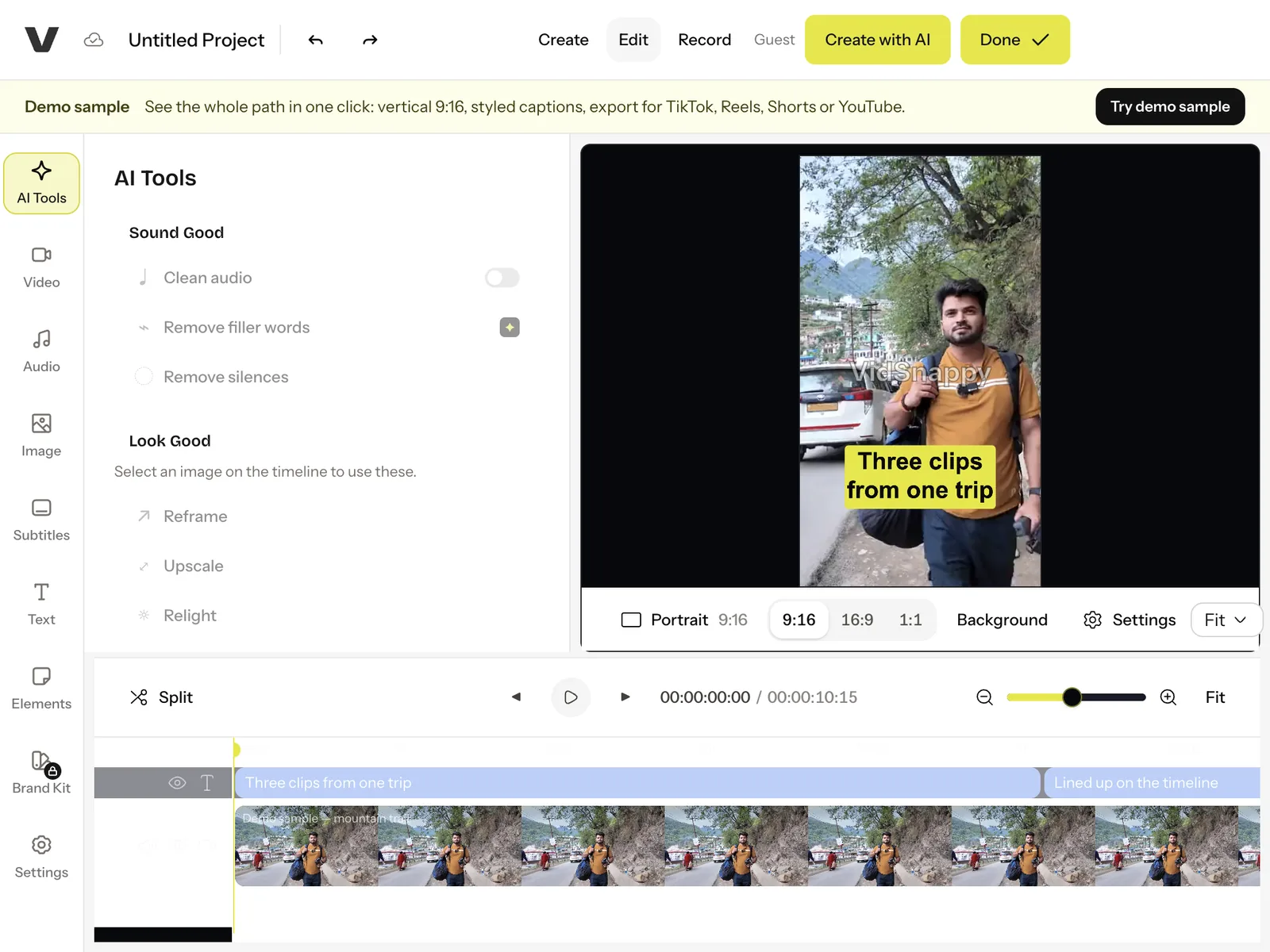1270x952 pixels.
Task: Open the sidebar Settings panel
Action: pos(41,857)
